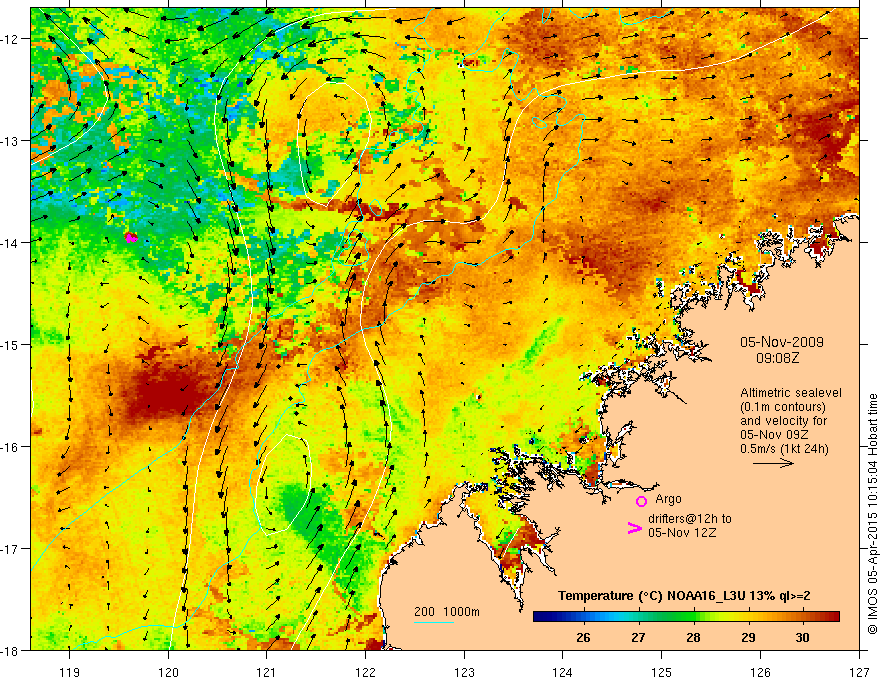The image size is (880, 680).
Task: Click the latitude axis label '-16'
Action: click(10, 447)
